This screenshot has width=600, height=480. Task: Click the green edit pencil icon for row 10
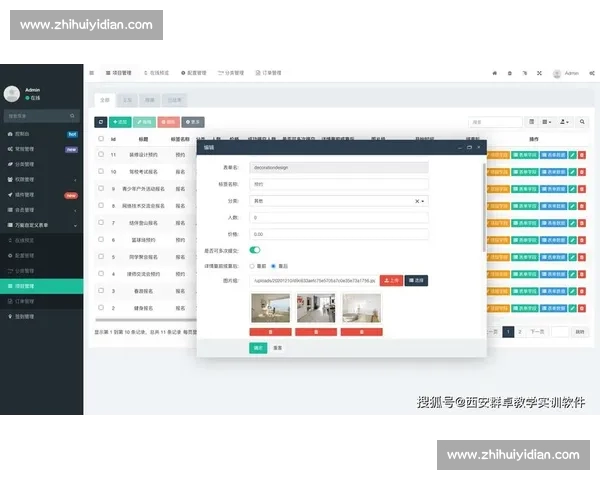[572, 172]
